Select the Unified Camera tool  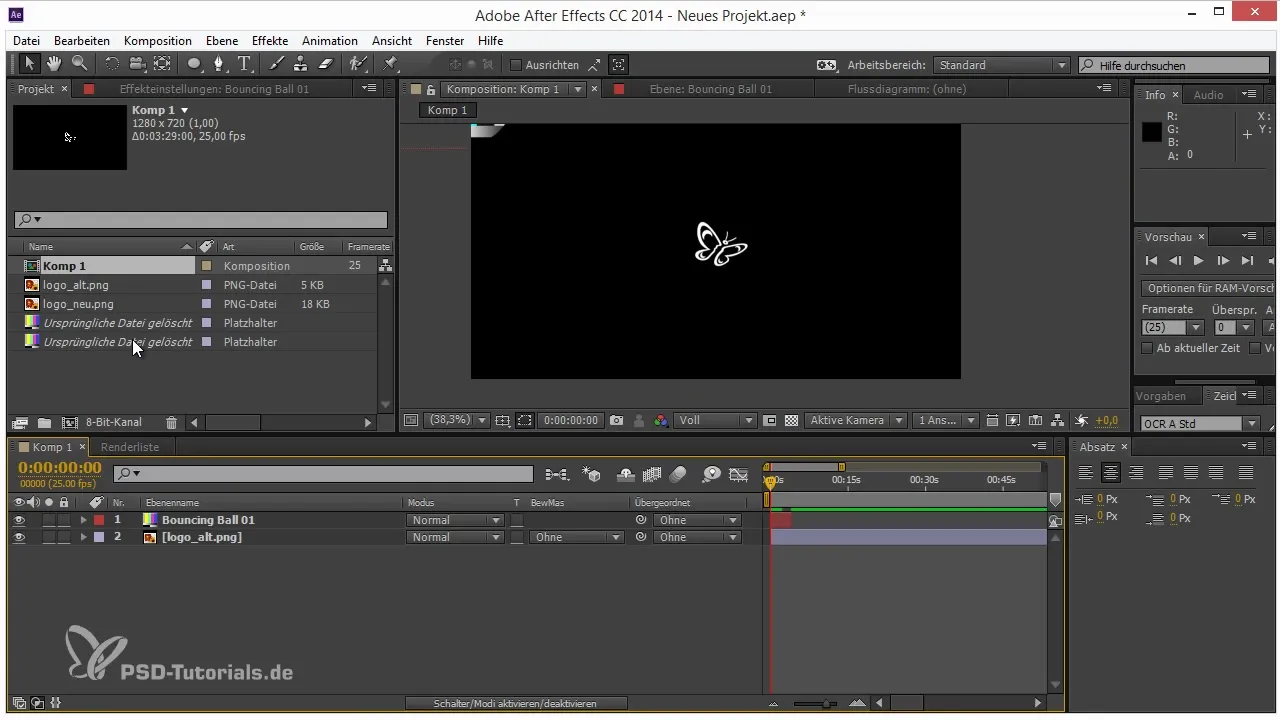137,64
